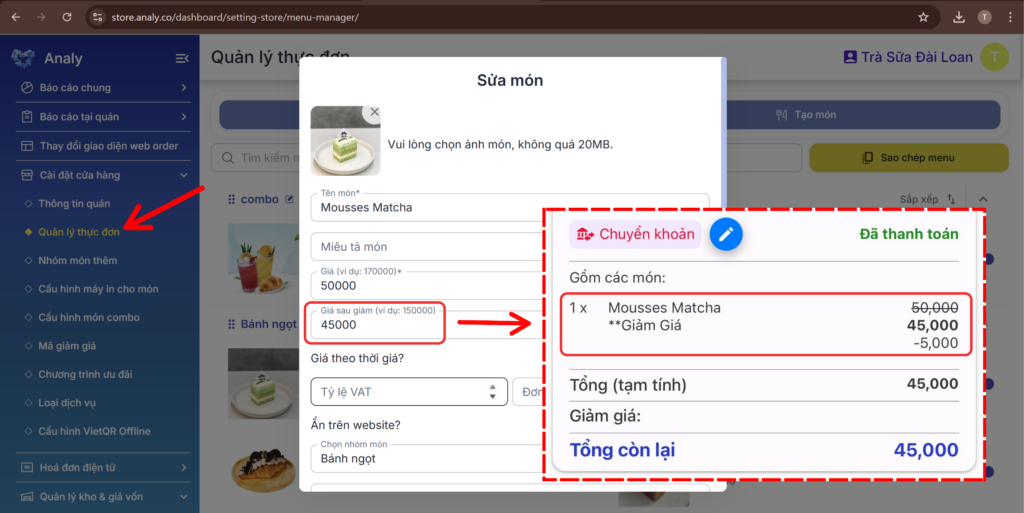The width and height of the screenshot is (1024, 513).
Task: Click the blue pencil edit icon
Action: coord(726,234)
